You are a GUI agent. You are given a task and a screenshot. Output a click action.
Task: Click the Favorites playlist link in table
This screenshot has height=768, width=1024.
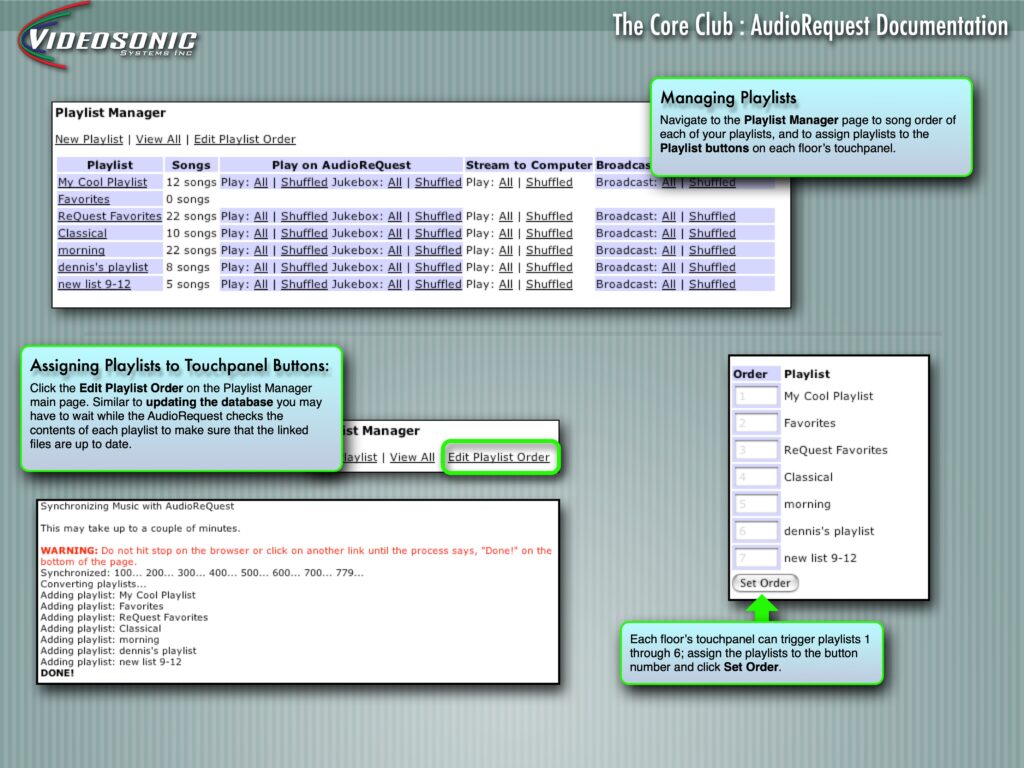pyautogui.click(x=84, y=199)
